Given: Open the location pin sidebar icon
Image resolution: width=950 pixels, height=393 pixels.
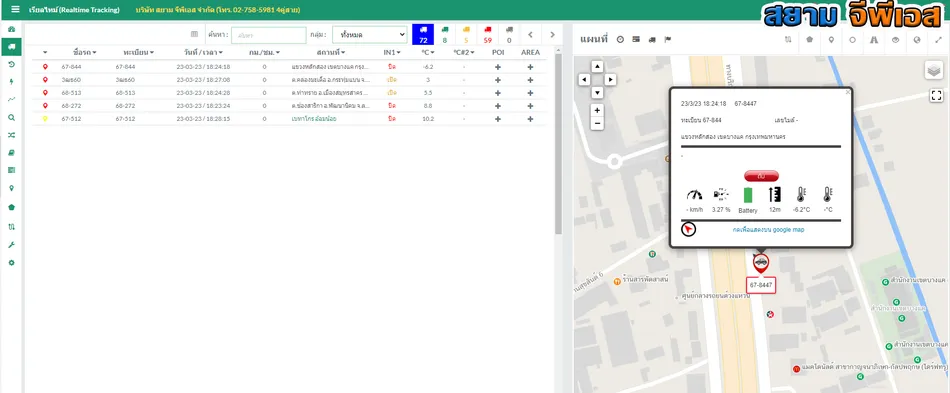Looking at the screenshot, I should (11, 188).
